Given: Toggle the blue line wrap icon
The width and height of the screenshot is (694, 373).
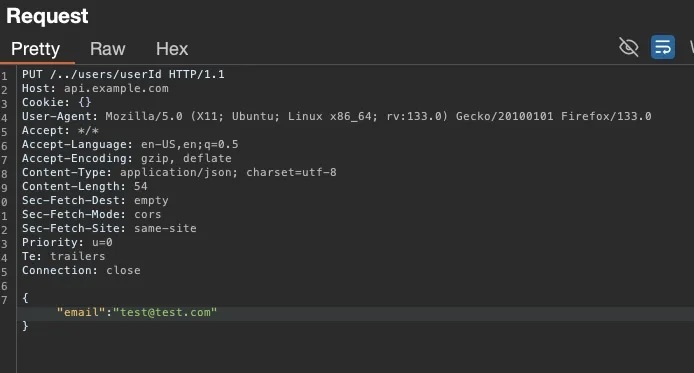Looking at the screenshot, I should 663,47.
